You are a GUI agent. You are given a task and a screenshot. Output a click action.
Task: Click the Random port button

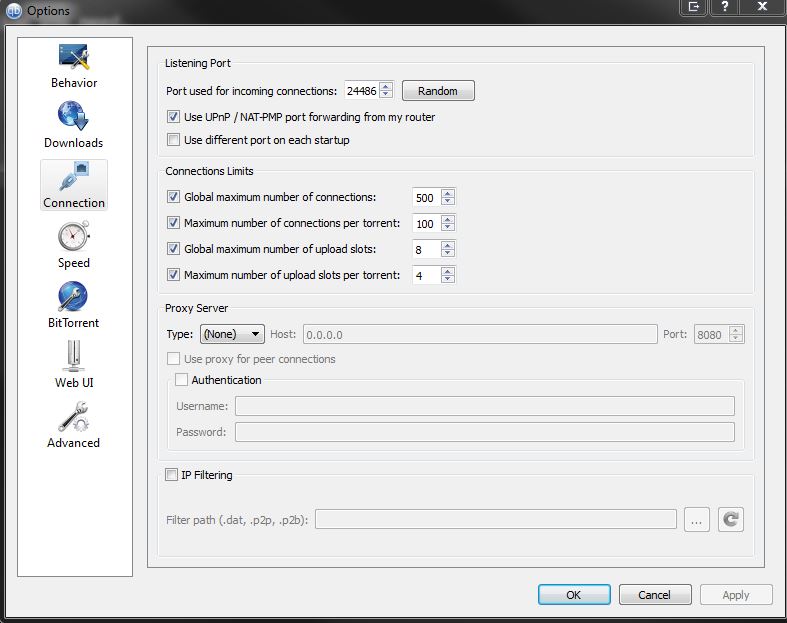(x=438, y=91)
